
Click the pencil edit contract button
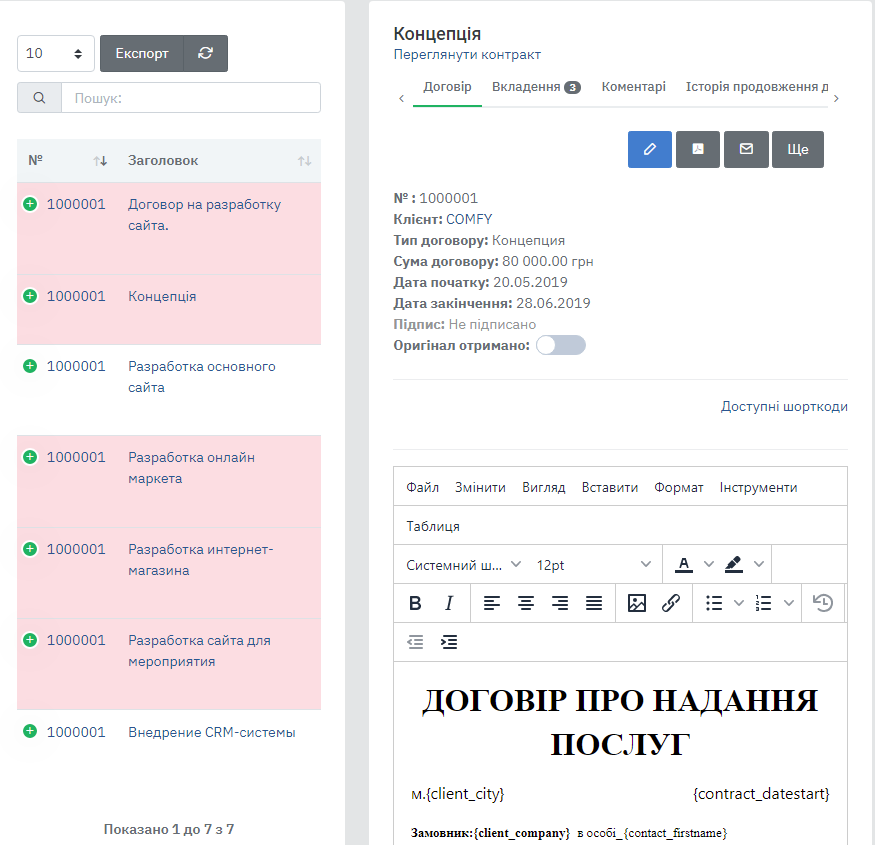pyautogui.click(x=650, y=149)
